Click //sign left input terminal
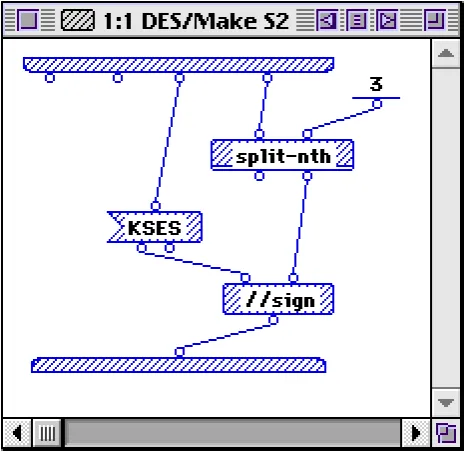 245,278
